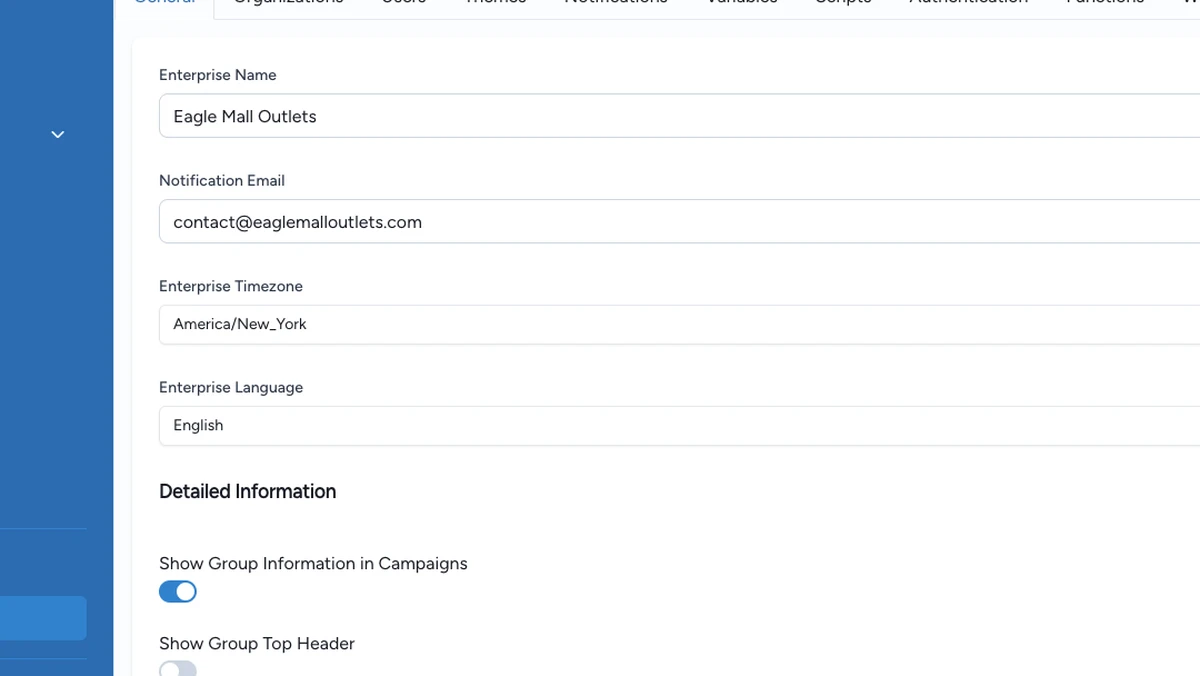
Task: Select the 'Show Group Top Header' label
Action: 257,644
